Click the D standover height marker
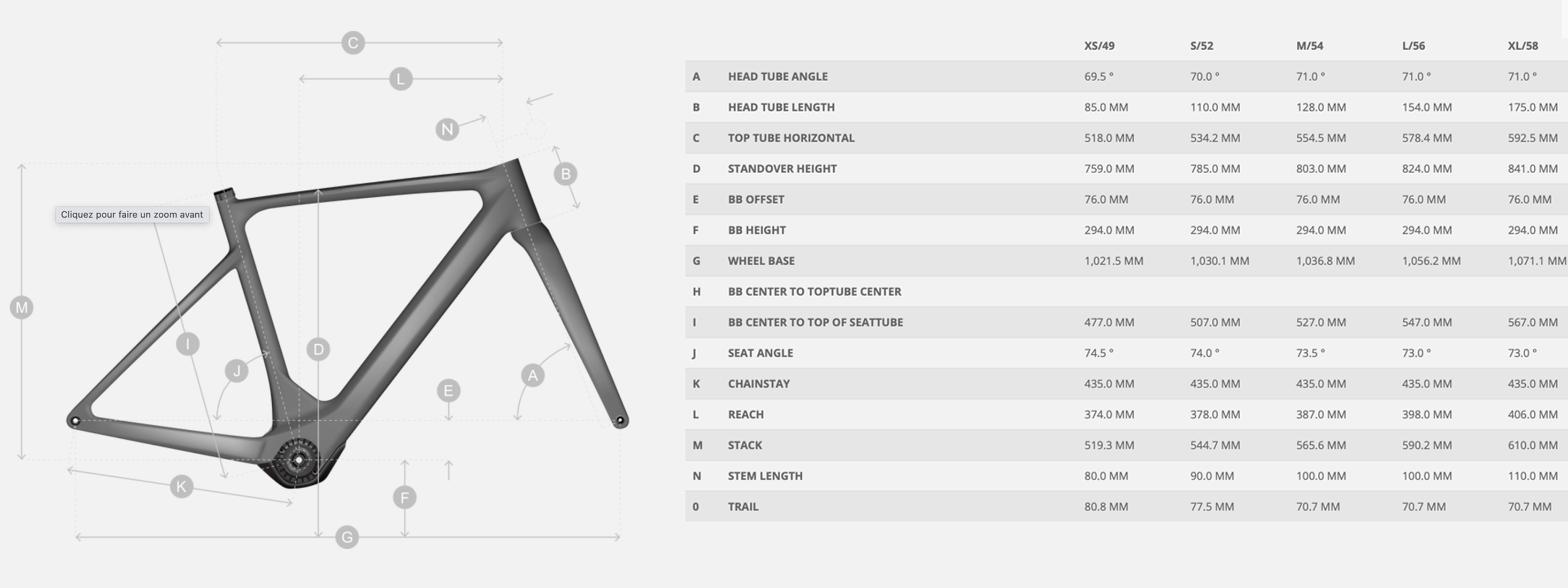This screenshot has height=588, width=1568. pyautogui.click(x=318, y=350)
